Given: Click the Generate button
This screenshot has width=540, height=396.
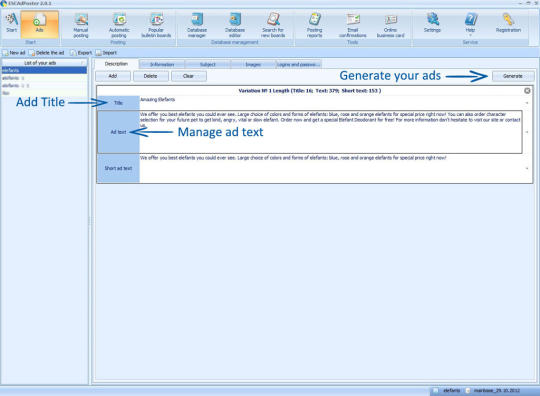Looking at the screenshot, I should coord(513,76).
